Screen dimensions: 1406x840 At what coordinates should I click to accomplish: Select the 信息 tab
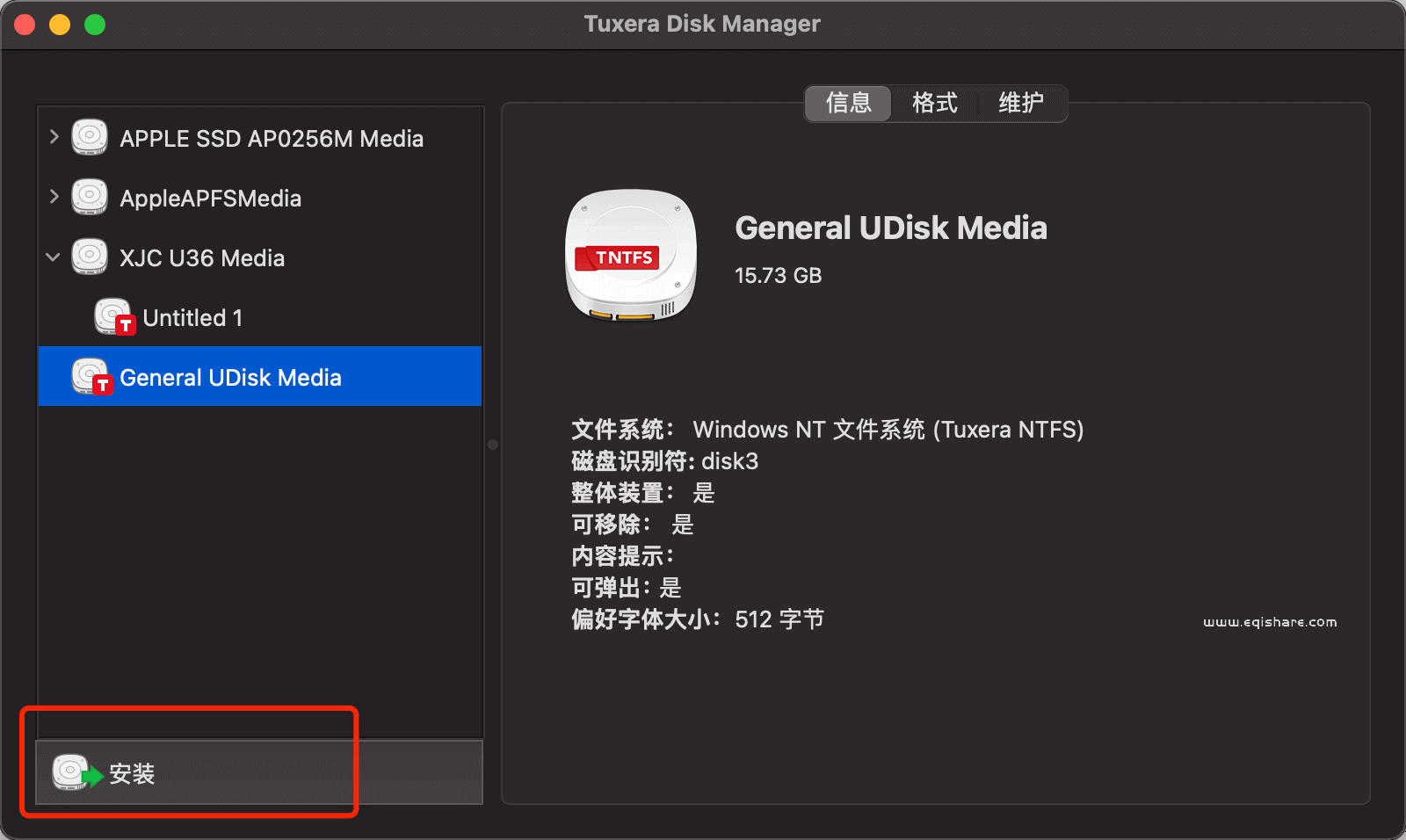tap(847, 104)
